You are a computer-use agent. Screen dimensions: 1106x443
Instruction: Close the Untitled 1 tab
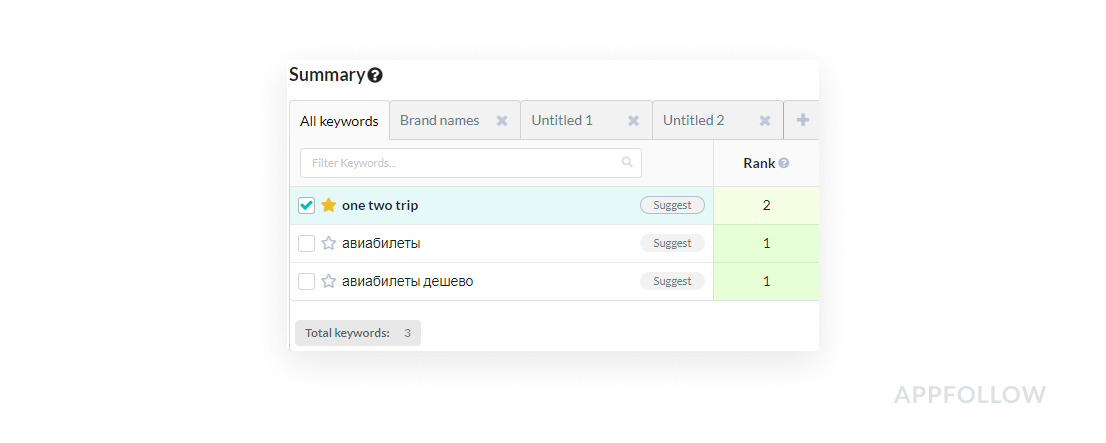[633, 121]
